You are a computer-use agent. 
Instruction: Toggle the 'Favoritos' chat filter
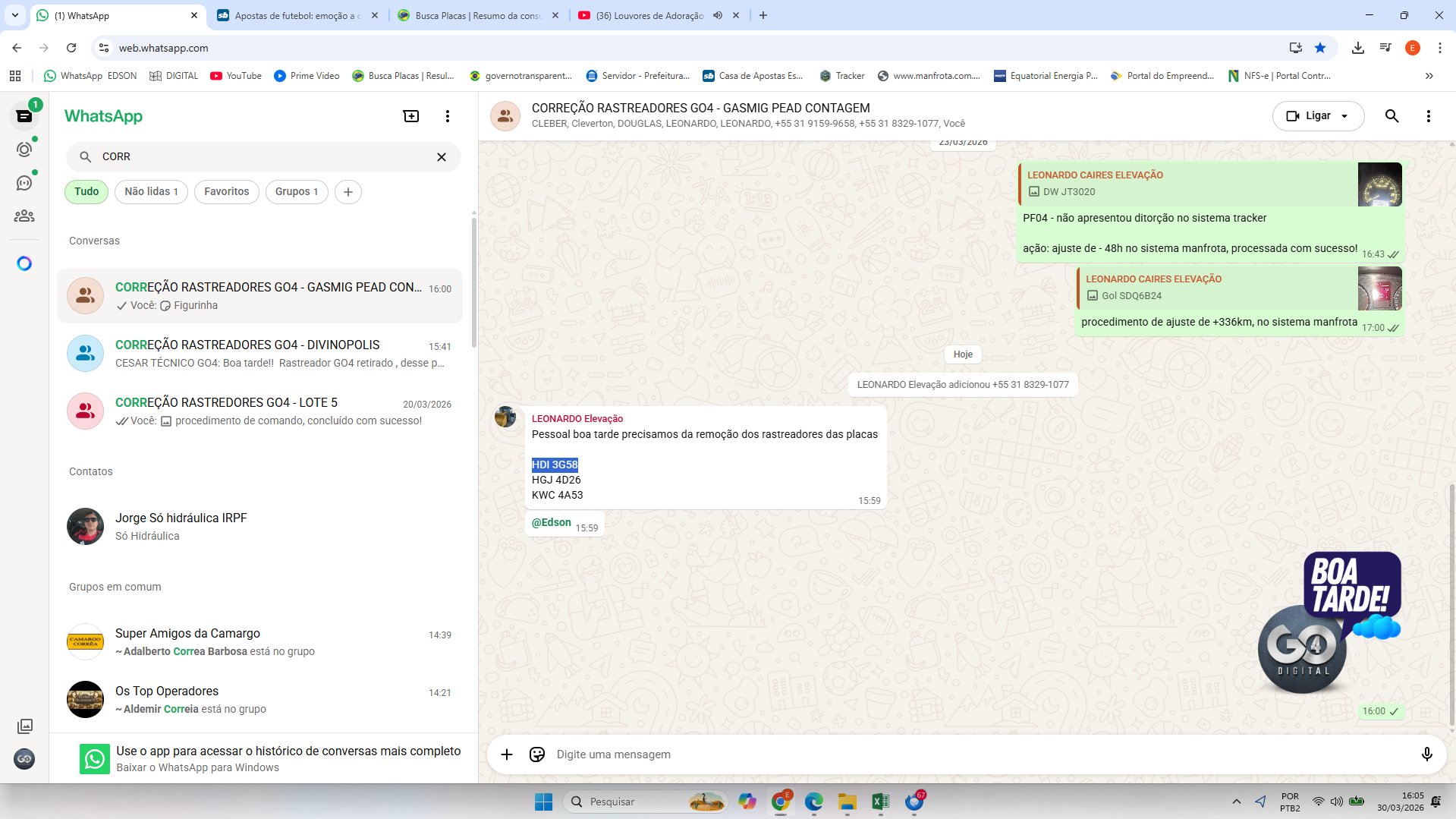(x=226, y=192)
